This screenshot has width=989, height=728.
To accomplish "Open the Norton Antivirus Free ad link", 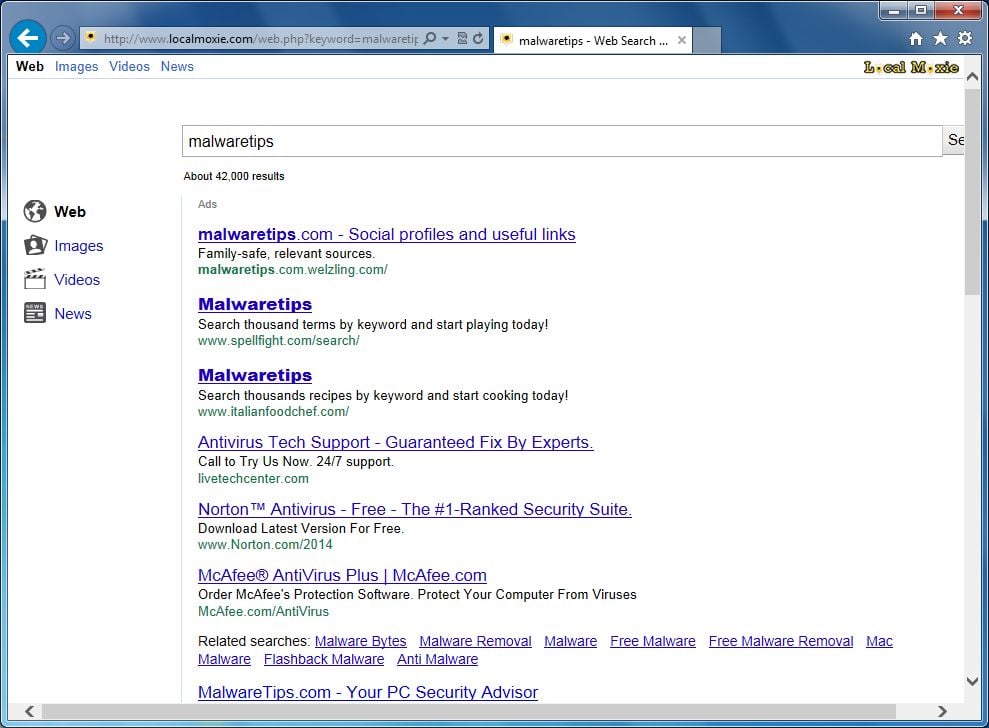I will point(415,509).
